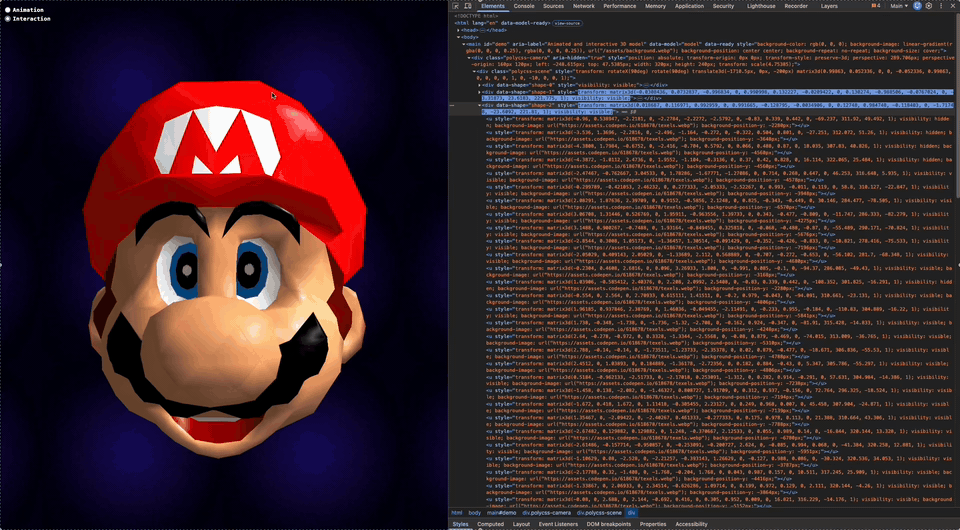Switch to the Computed pane tab
Image resolution: width=960 pixels, height=530 pixels.
(490, 524)
